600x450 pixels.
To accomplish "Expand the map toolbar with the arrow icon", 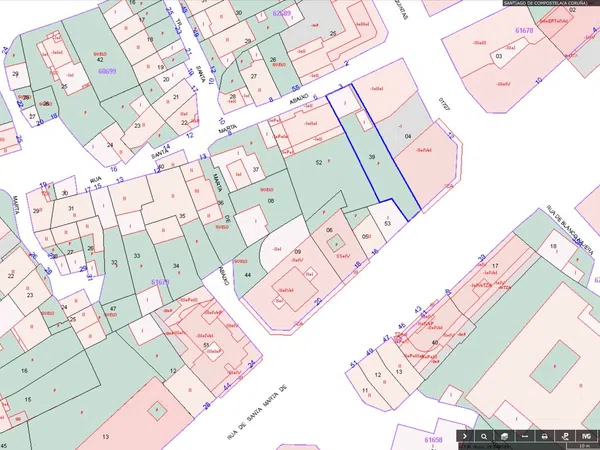I will tap(465, 436).
